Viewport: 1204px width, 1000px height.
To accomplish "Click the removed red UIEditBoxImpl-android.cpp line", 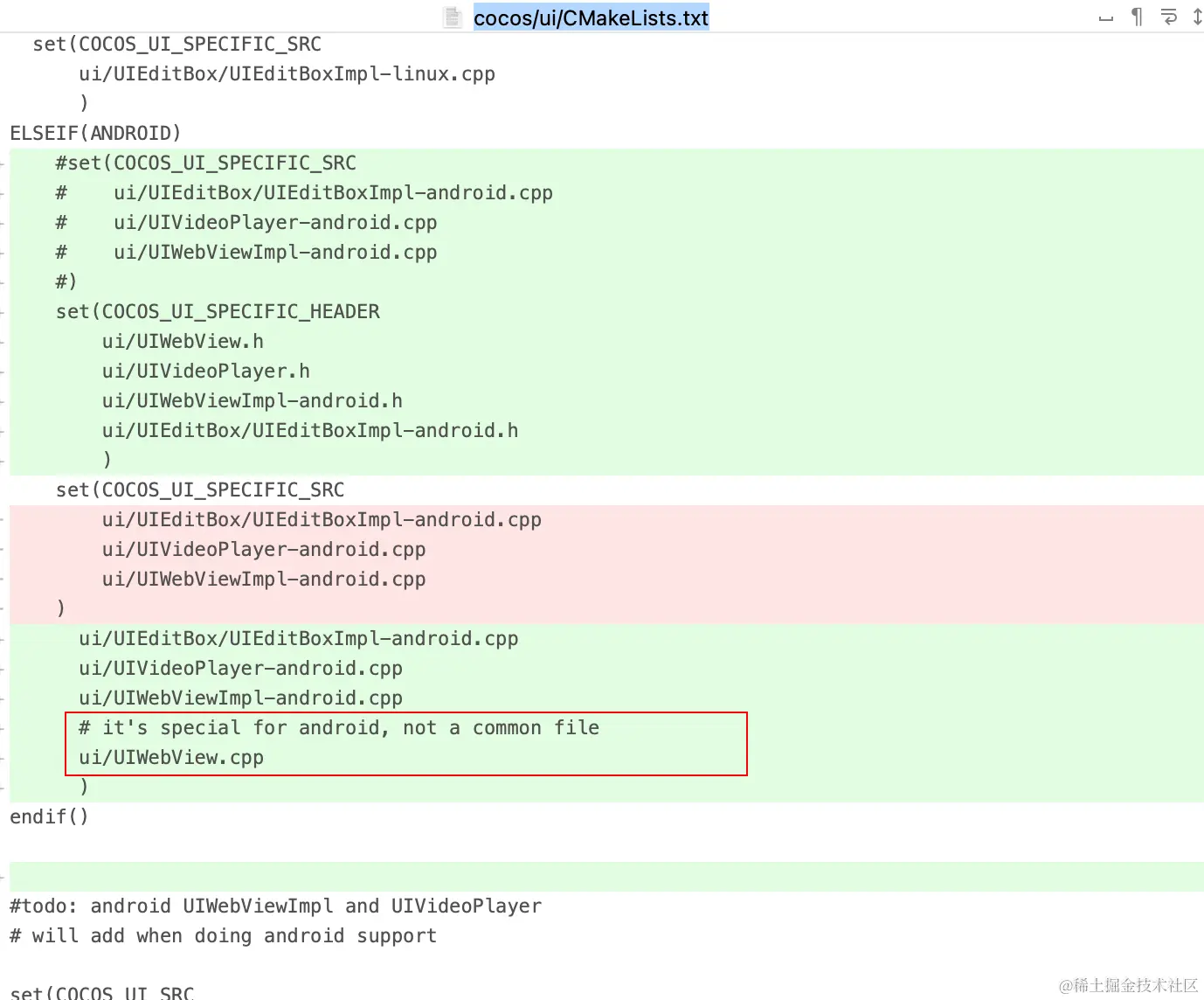I will coord(322,520).
